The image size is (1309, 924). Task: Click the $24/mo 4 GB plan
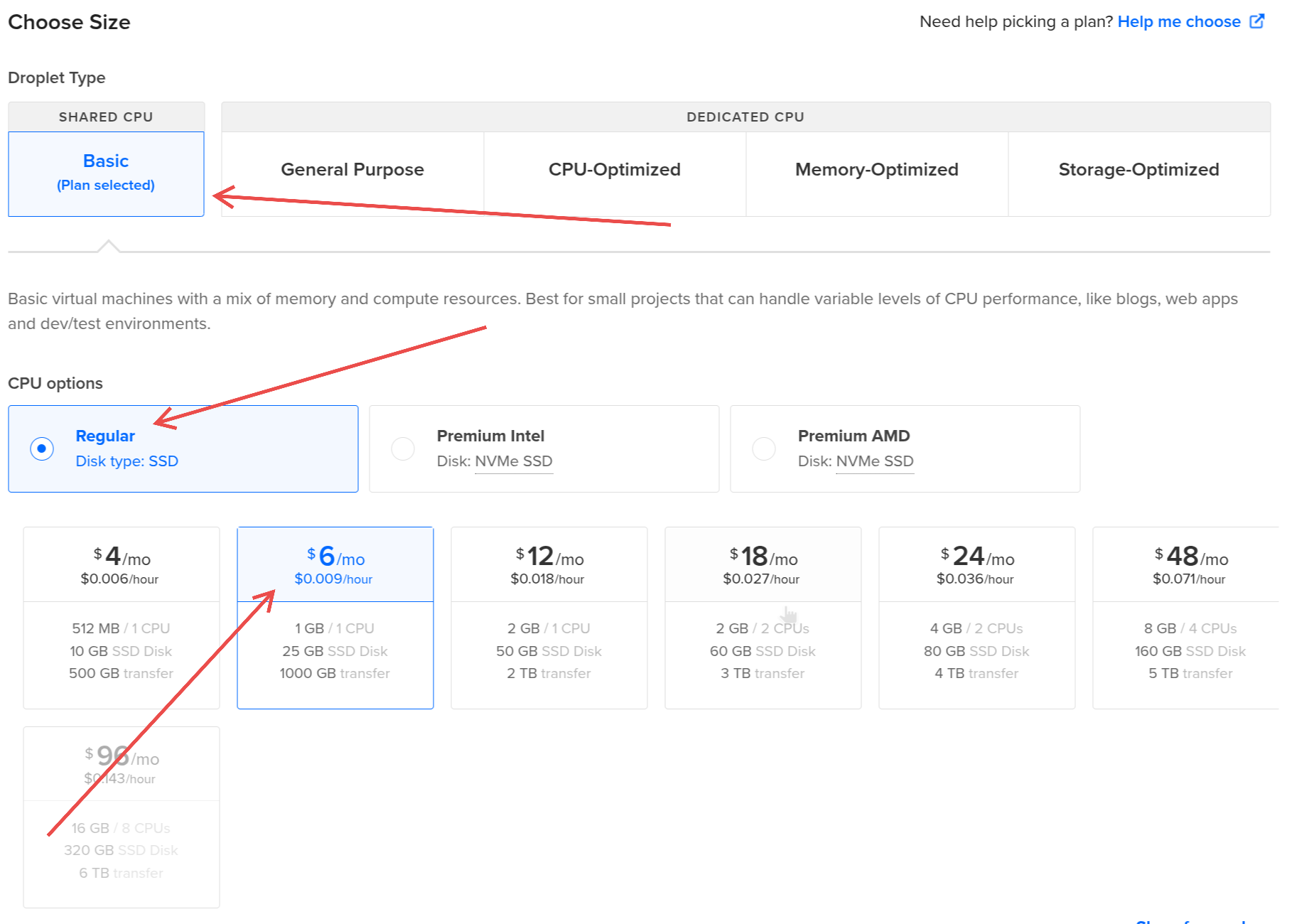tap(976, 617)
